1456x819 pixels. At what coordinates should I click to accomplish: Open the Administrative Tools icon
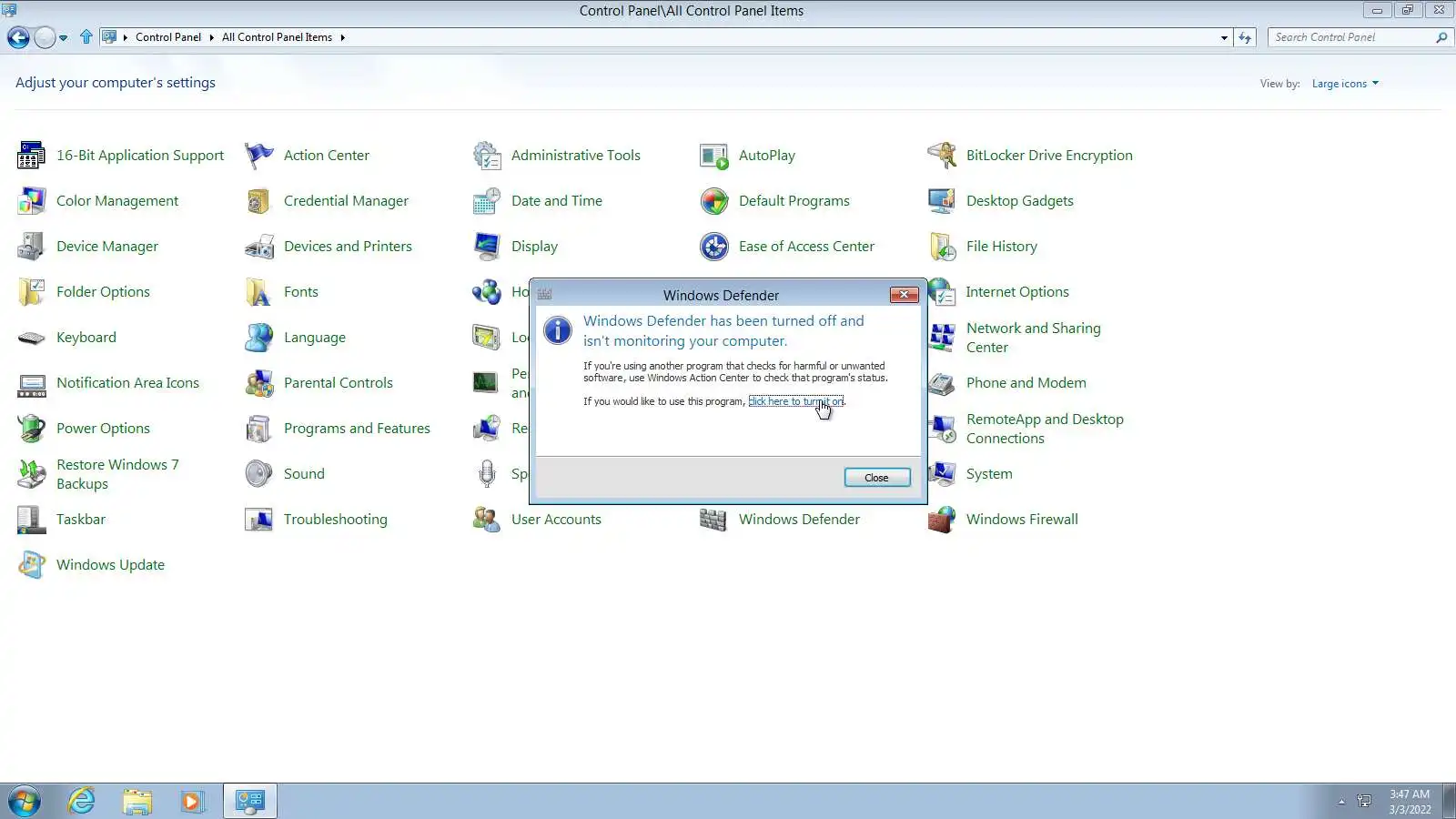(486, 156)
